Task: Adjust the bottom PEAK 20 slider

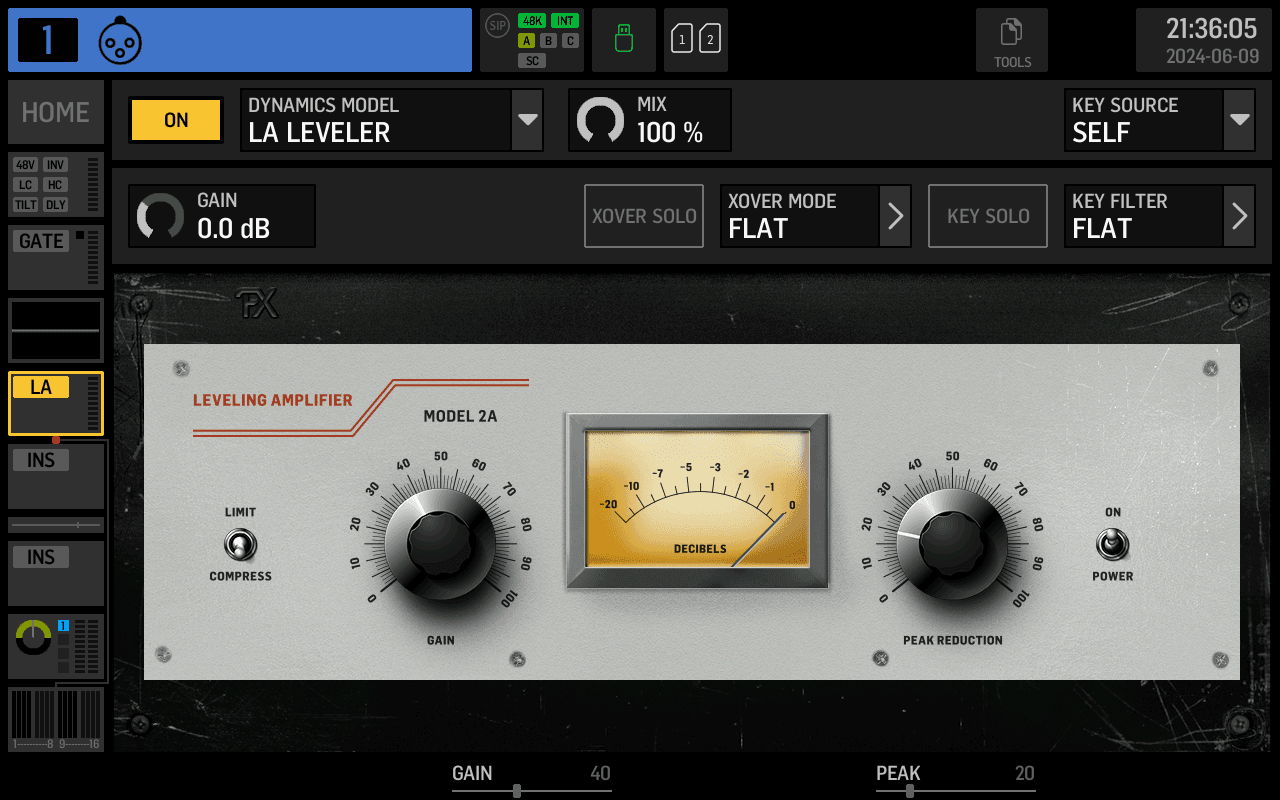Action: (955, 779)
